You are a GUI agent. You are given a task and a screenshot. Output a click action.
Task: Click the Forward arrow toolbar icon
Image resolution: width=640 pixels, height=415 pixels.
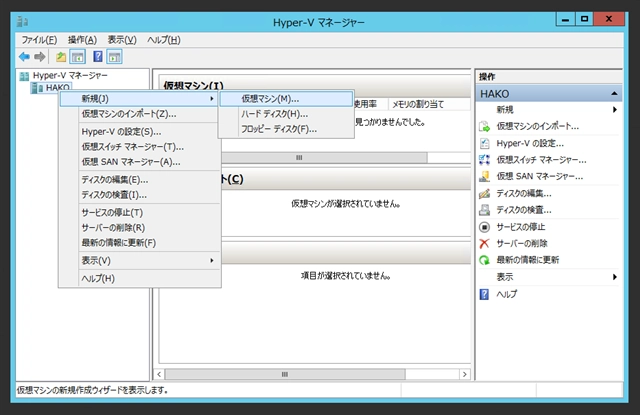pos(40,57)
